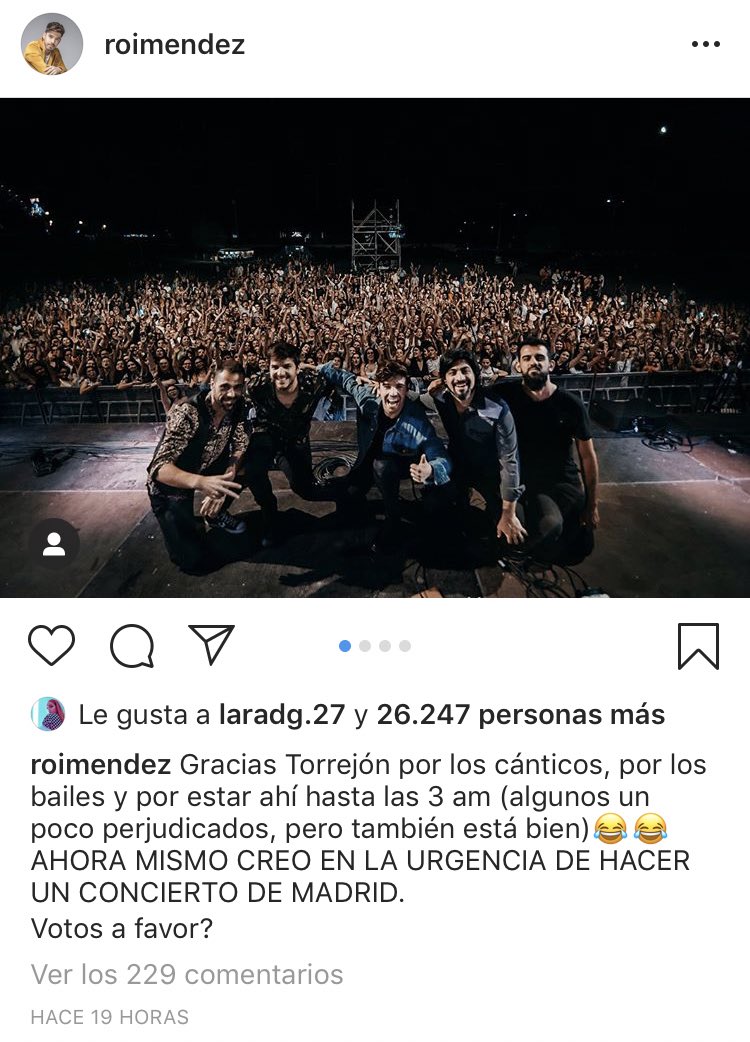Save post with the bookmark icon

pyautogui.click(x=698, y=646)
